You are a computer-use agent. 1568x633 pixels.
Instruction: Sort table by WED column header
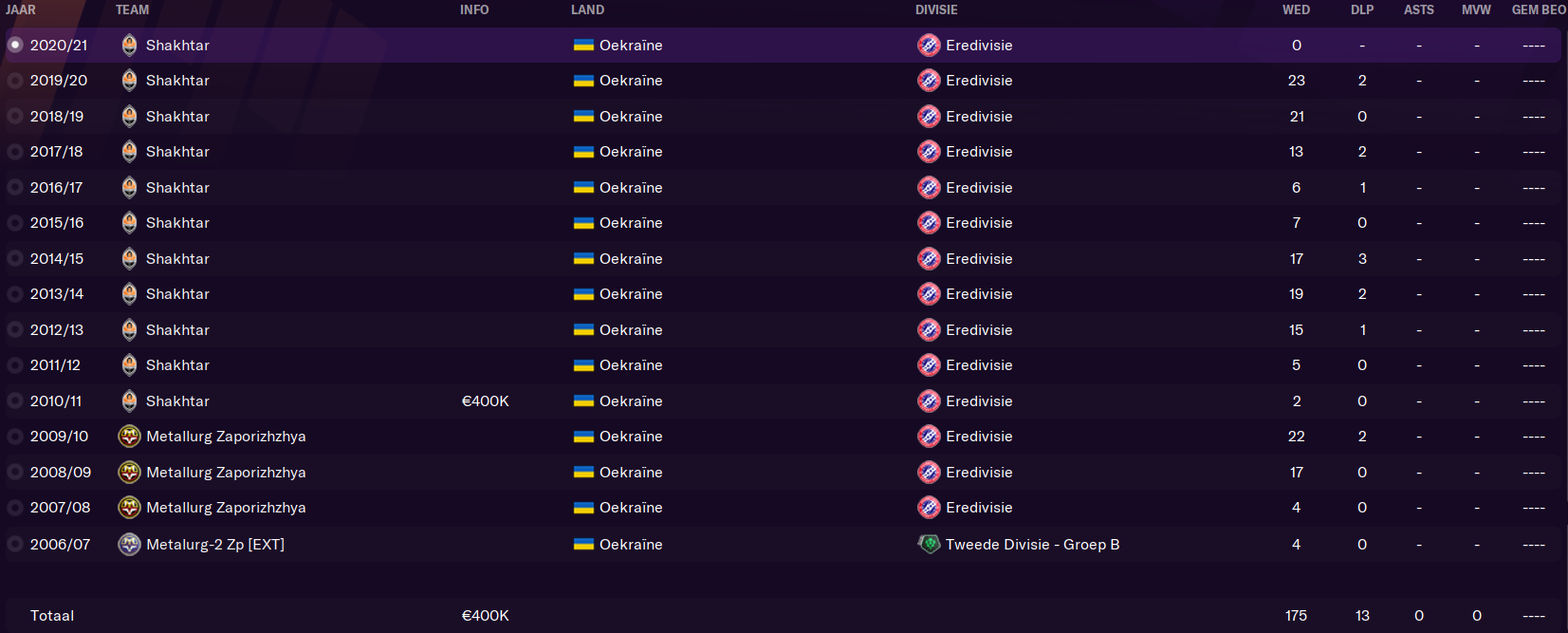(1296, 9)
